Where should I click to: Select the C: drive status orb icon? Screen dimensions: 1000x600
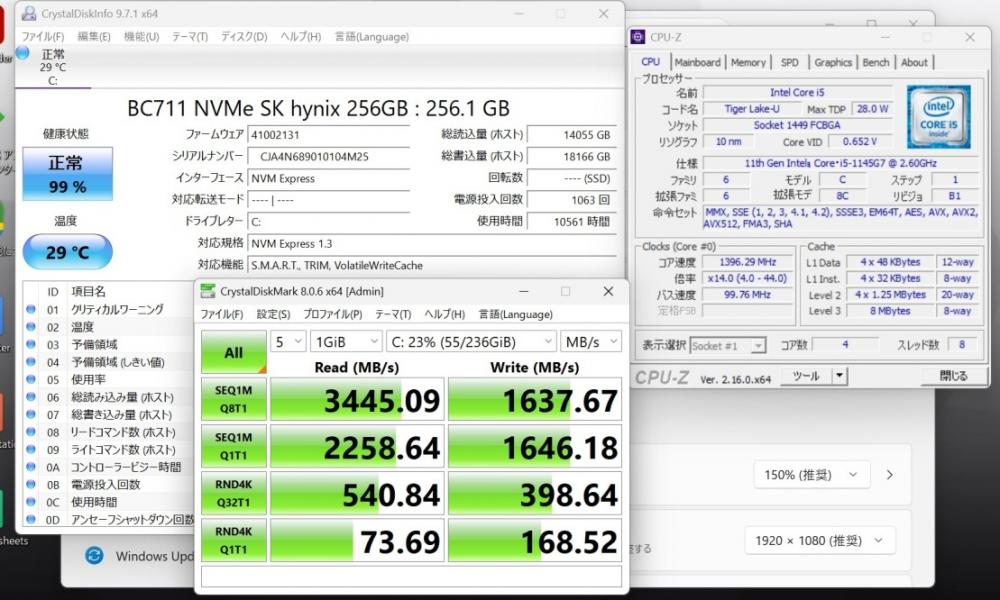click(23, 53)
